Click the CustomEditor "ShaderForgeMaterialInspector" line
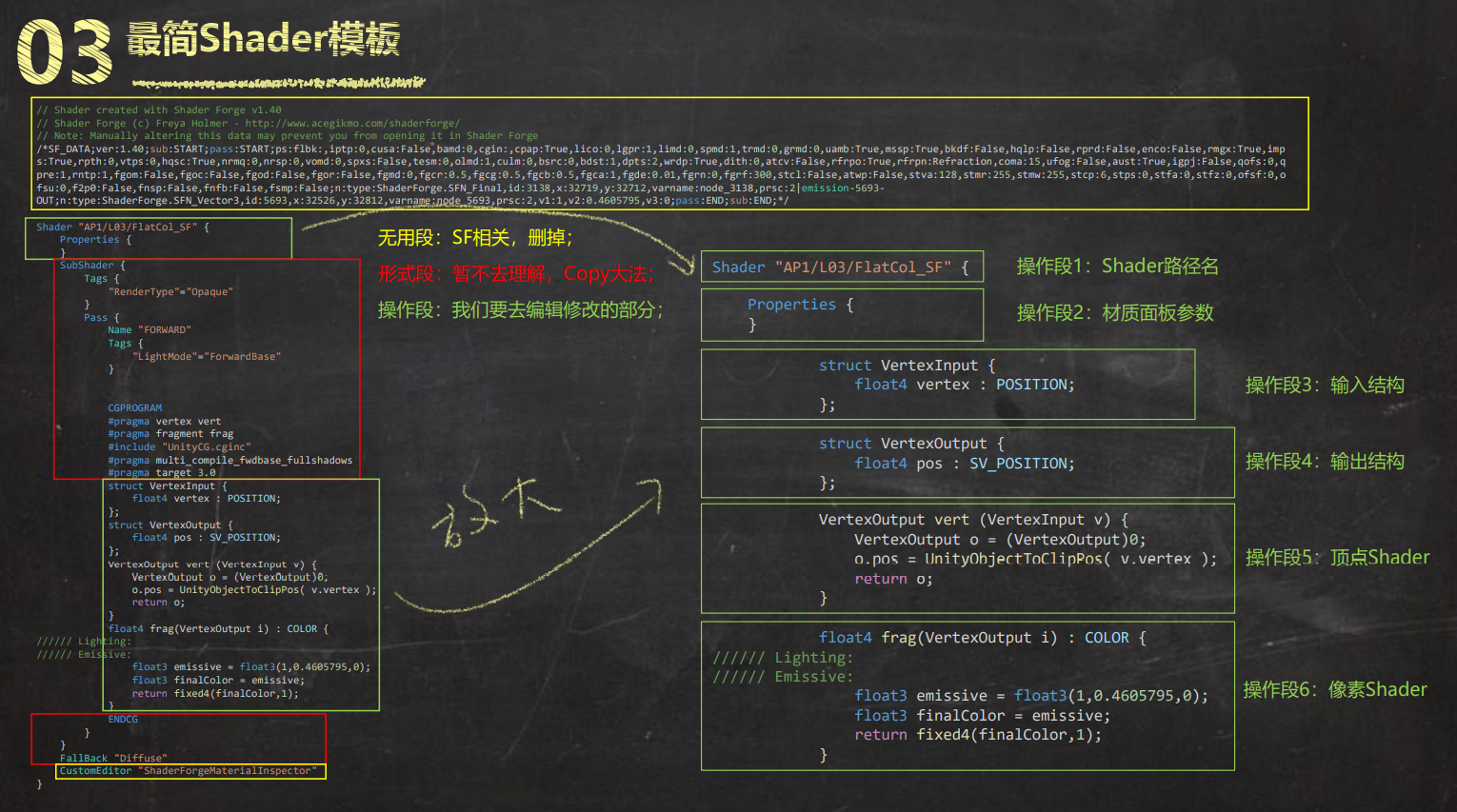 [x=189, y=771]
